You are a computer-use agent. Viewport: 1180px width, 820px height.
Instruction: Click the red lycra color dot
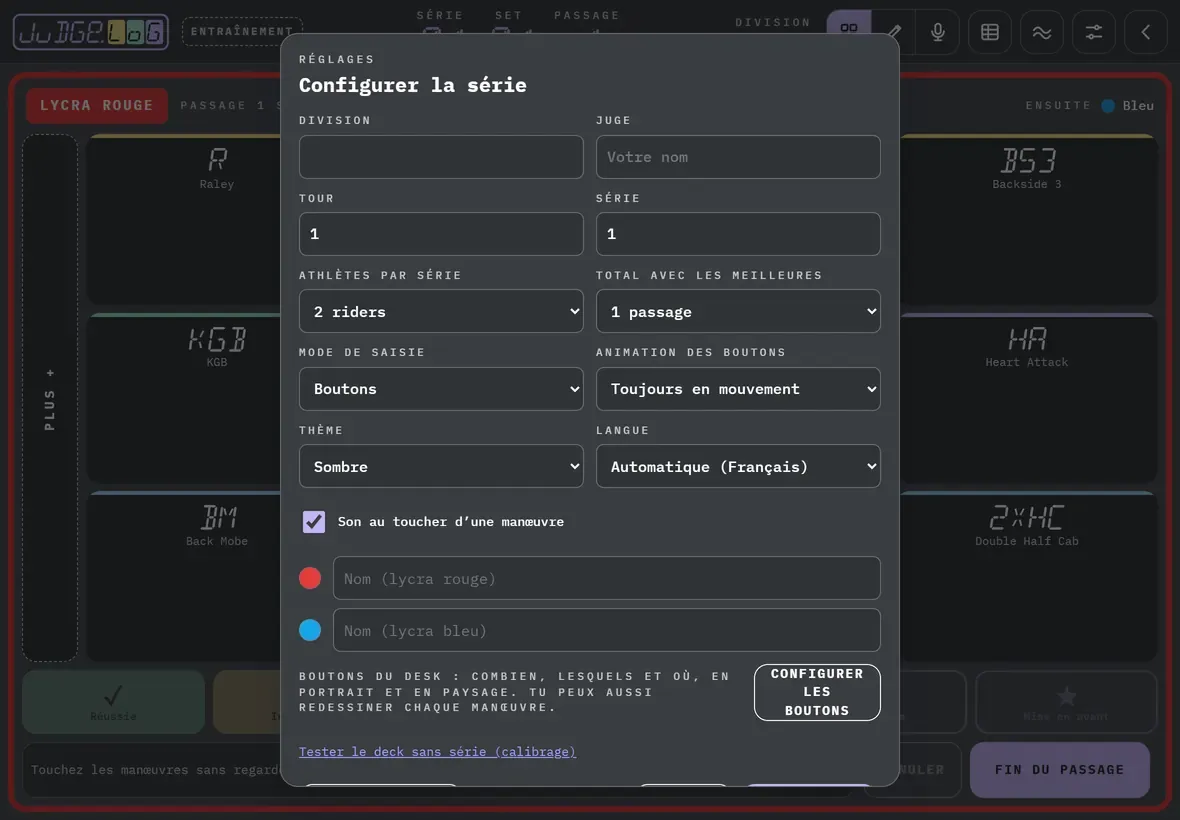pos(310,578)
